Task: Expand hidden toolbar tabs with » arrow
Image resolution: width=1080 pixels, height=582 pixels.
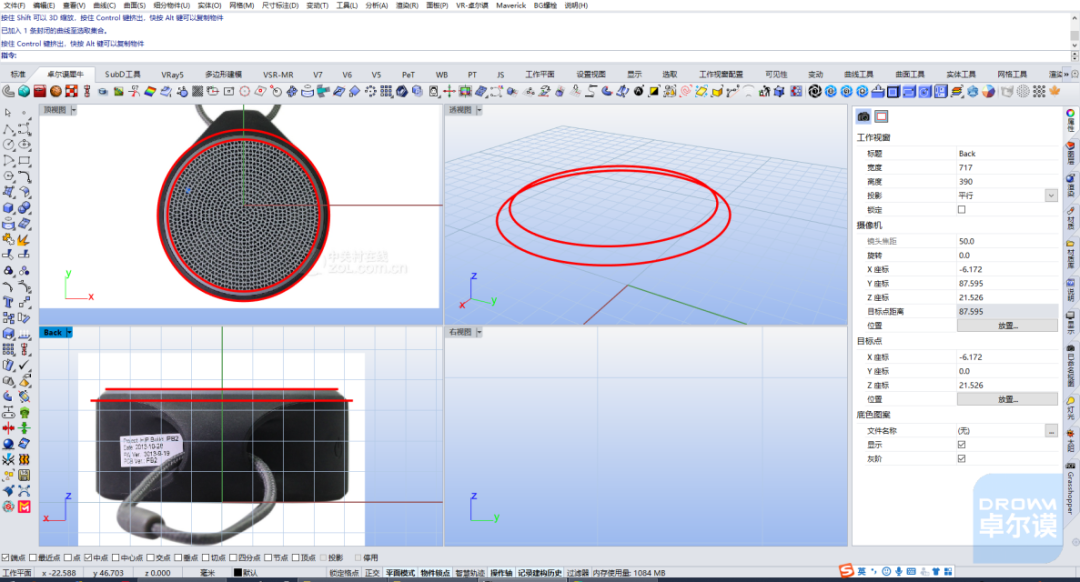Action: click(x=1067, y=74)
